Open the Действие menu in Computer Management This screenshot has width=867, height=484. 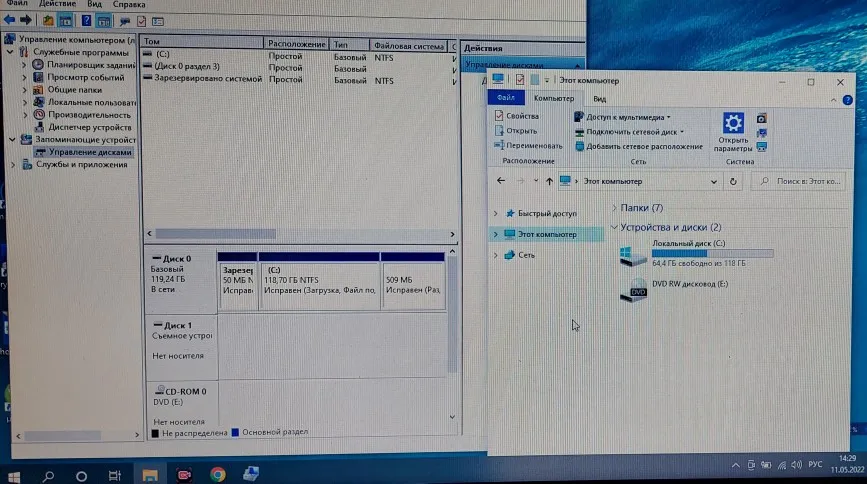coord(58,4)
